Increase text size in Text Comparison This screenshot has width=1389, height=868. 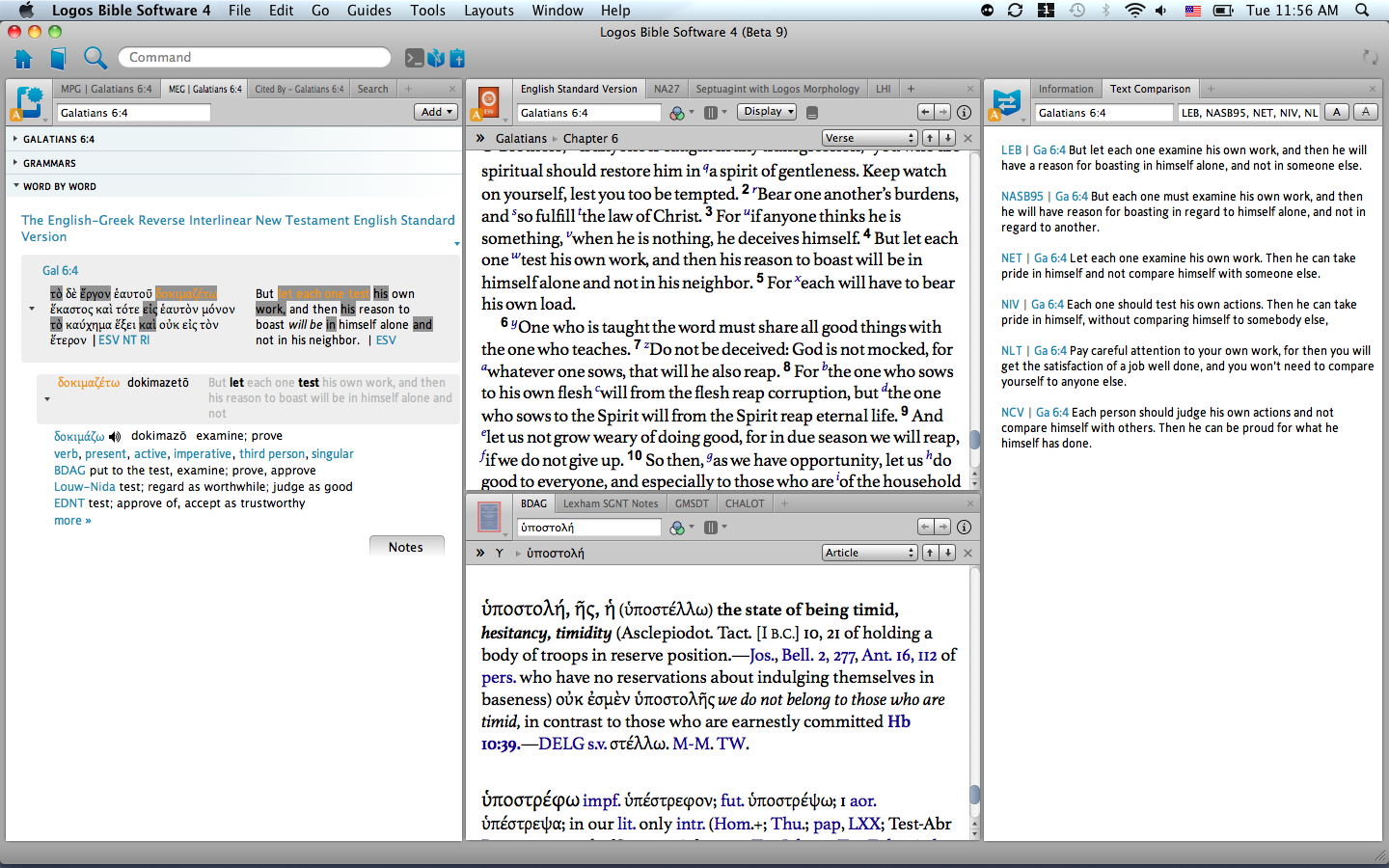click(1336, 112)
